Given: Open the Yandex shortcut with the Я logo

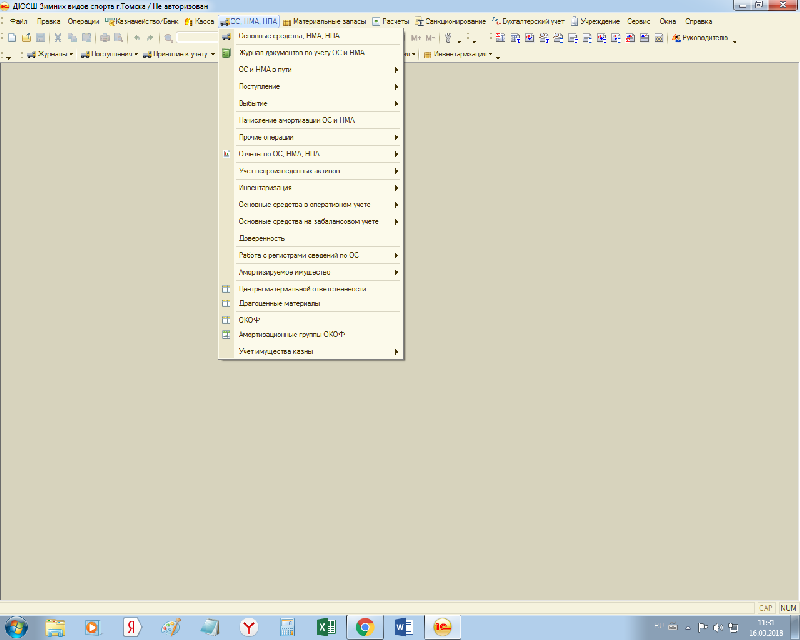Looking at the screenshot, I should (132, 627).
